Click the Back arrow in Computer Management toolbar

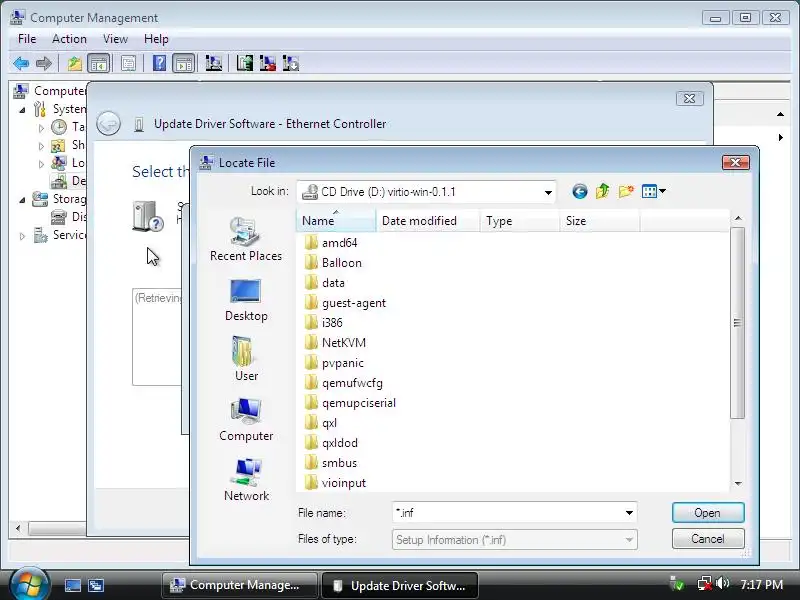(21, 64)
